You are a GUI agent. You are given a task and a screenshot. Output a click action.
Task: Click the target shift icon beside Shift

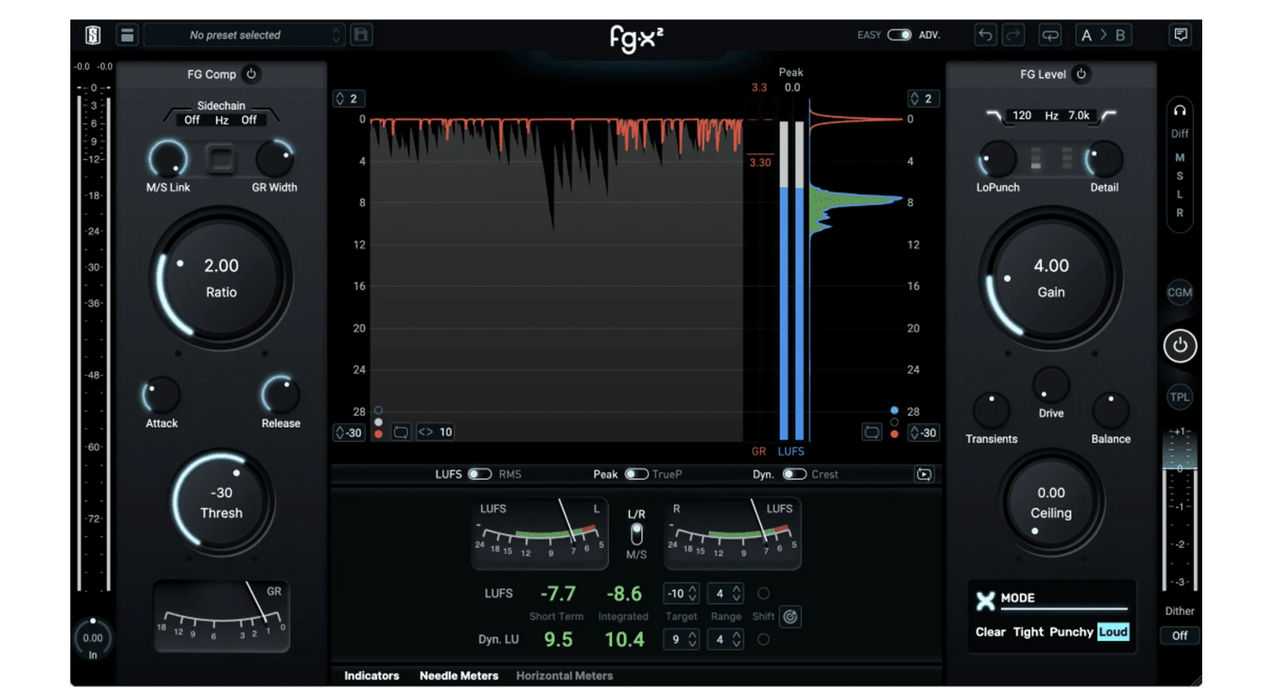click(790, 617)
